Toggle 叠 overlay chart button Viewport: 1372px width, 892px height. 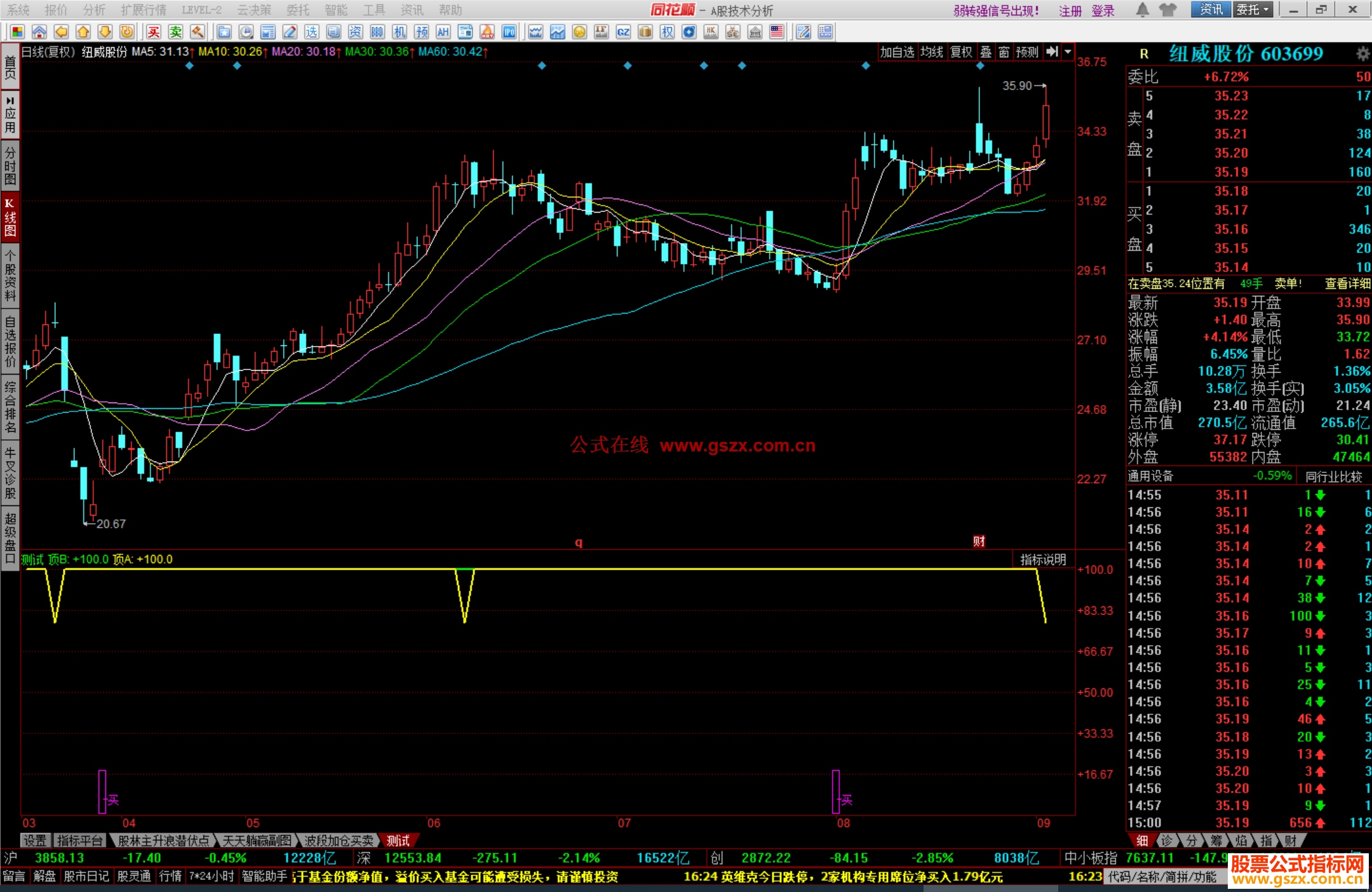tap(986, 52)
